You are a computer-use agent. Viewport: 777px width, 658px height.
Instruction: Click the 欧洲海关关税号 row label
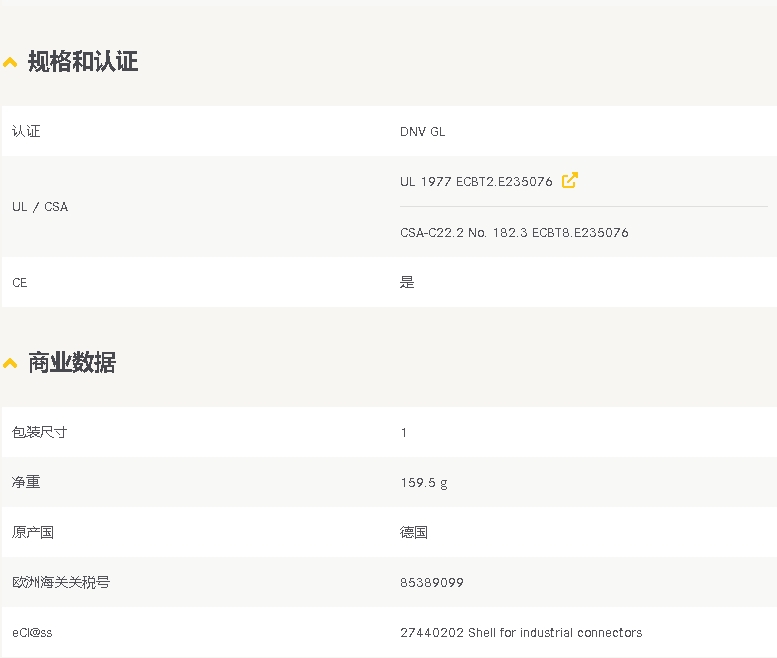click(x=61, y=582)
